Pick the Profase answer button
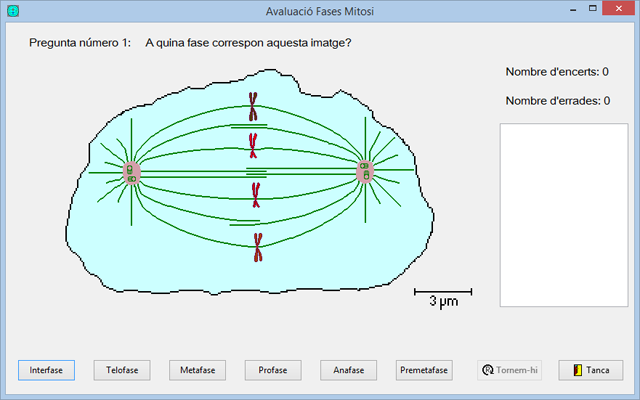Image resolution: width=640 pixels, height=400 pixels. pos(273,370)
